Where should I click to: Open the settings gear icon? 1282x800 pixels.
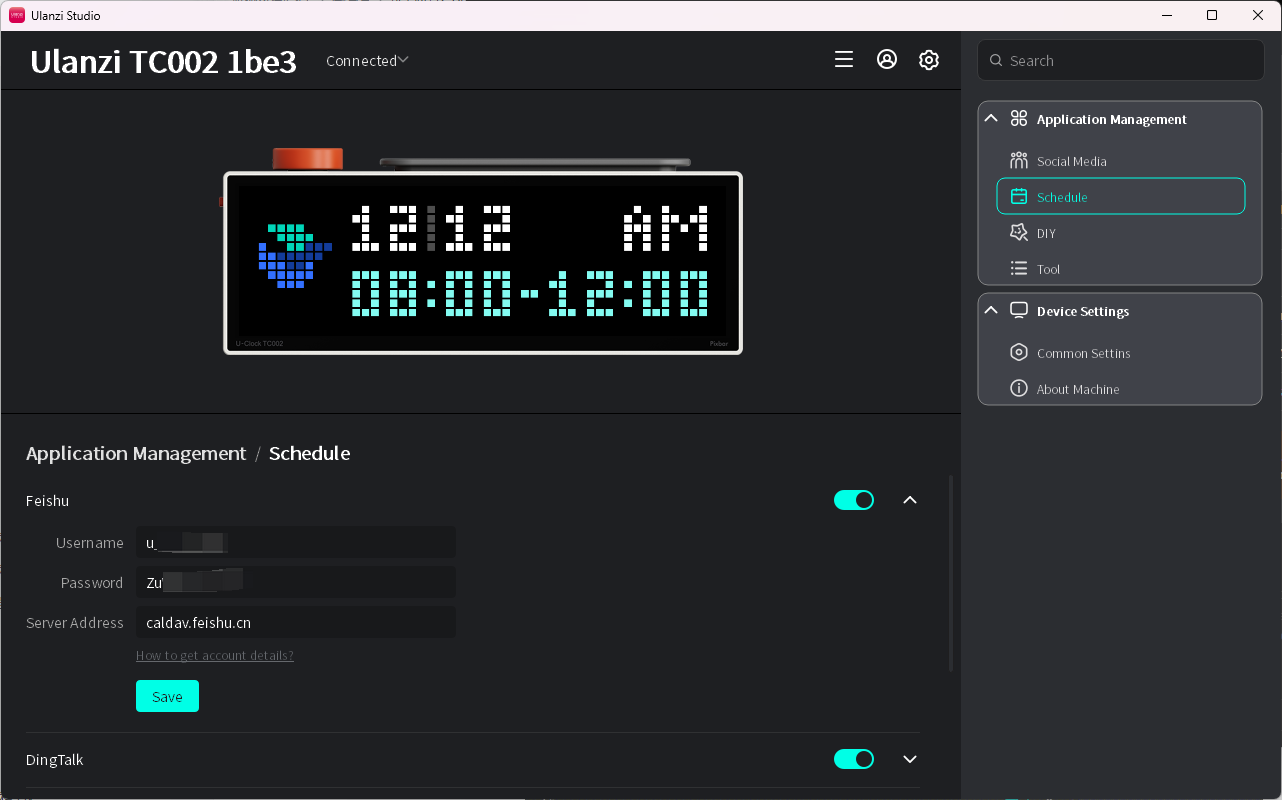929,60
